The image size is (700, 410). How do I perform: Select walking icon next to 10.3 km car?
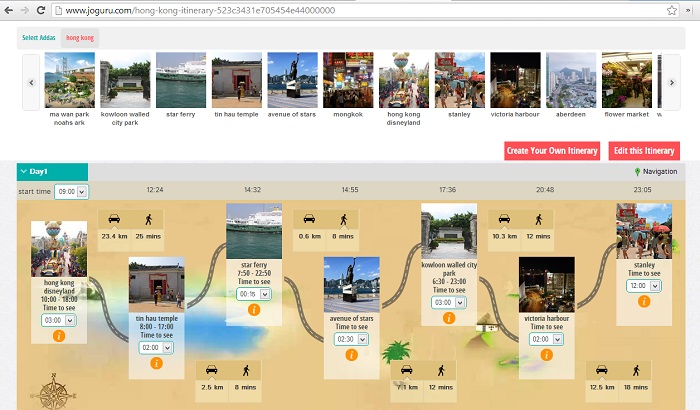[x=538, y=219]
